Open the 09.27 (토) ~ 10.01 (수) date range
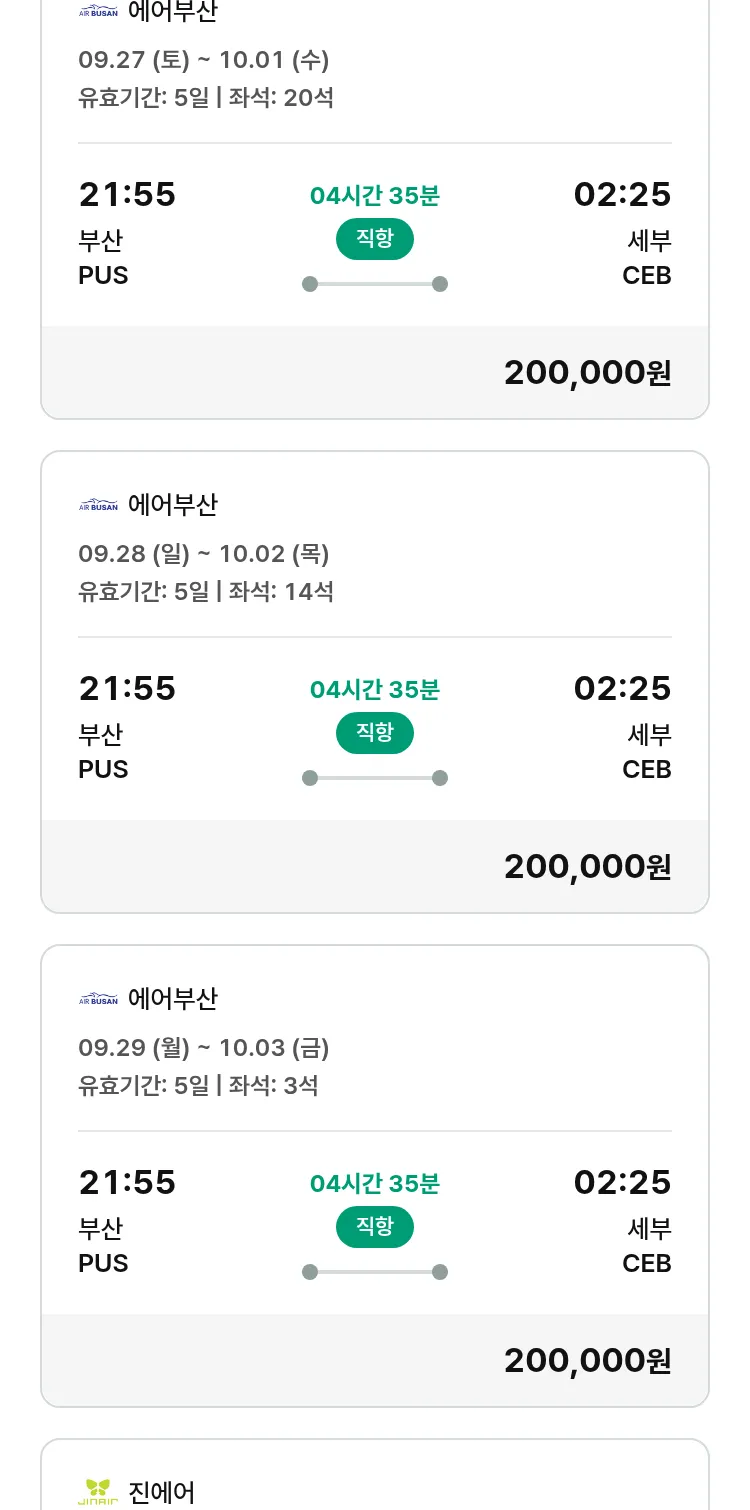 (x=204, y=60)
